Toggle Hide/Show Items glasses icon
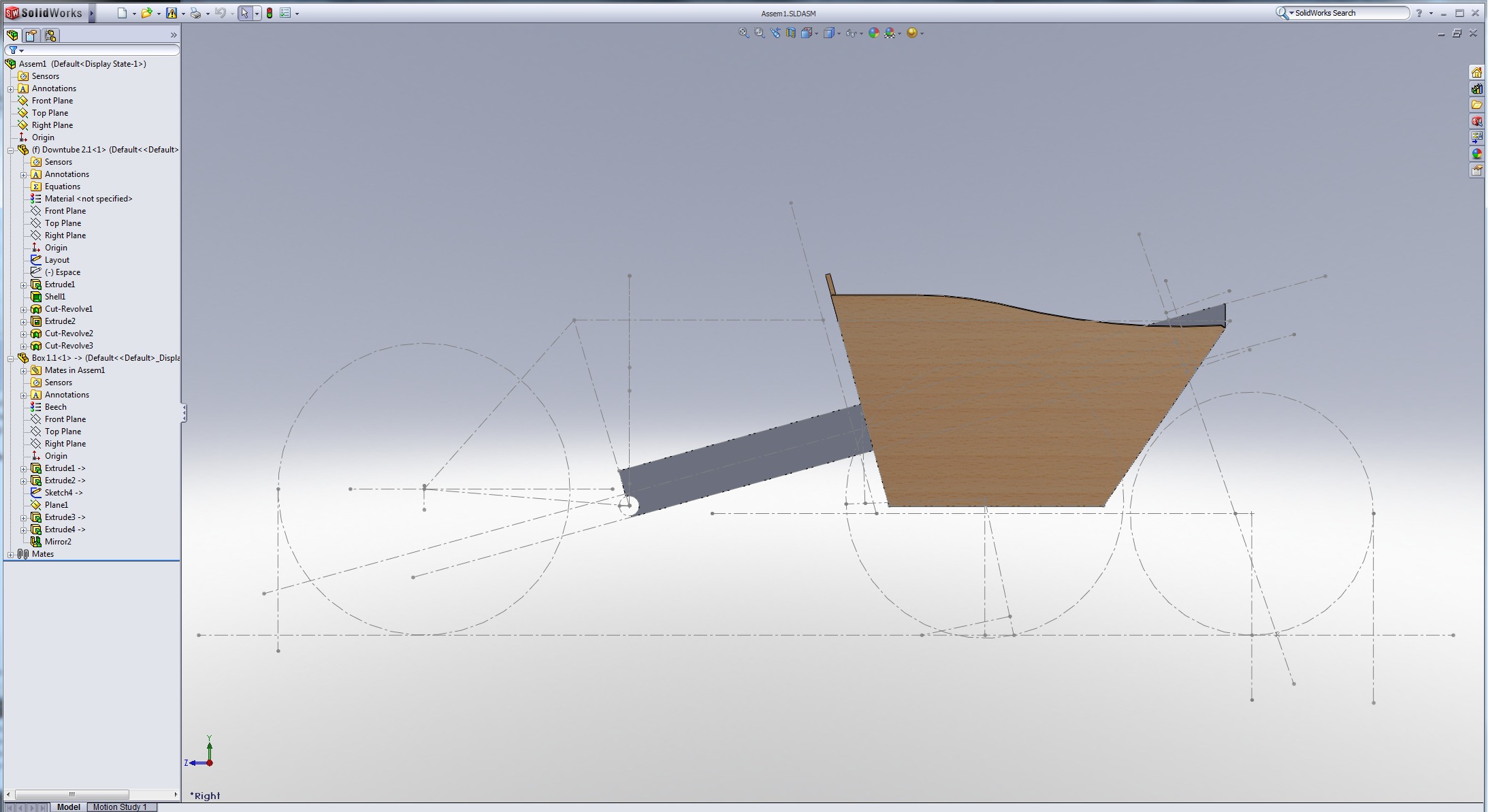Image resolution: width=1488 pixels, height=812 pixels. (x=850, y=33)
